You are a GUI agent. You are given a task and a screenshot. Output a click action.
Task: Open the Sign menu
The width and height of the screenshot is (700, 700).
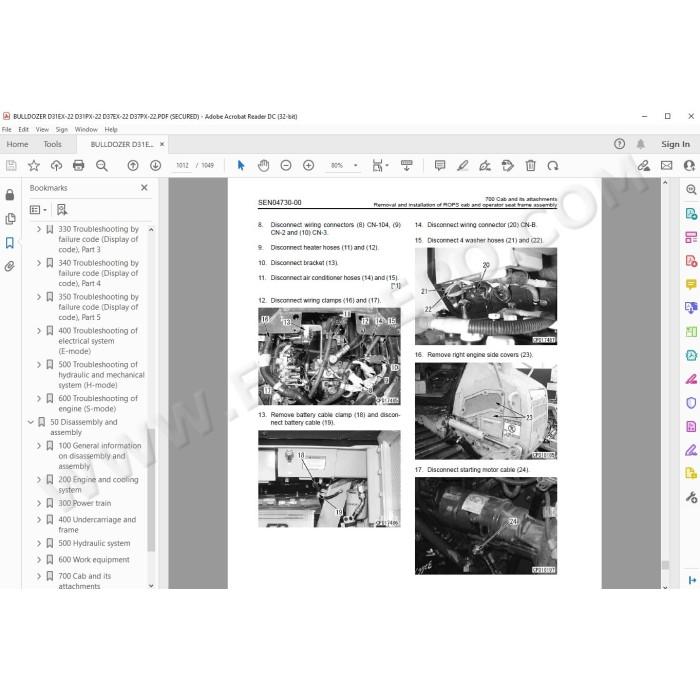pos(62,129)
